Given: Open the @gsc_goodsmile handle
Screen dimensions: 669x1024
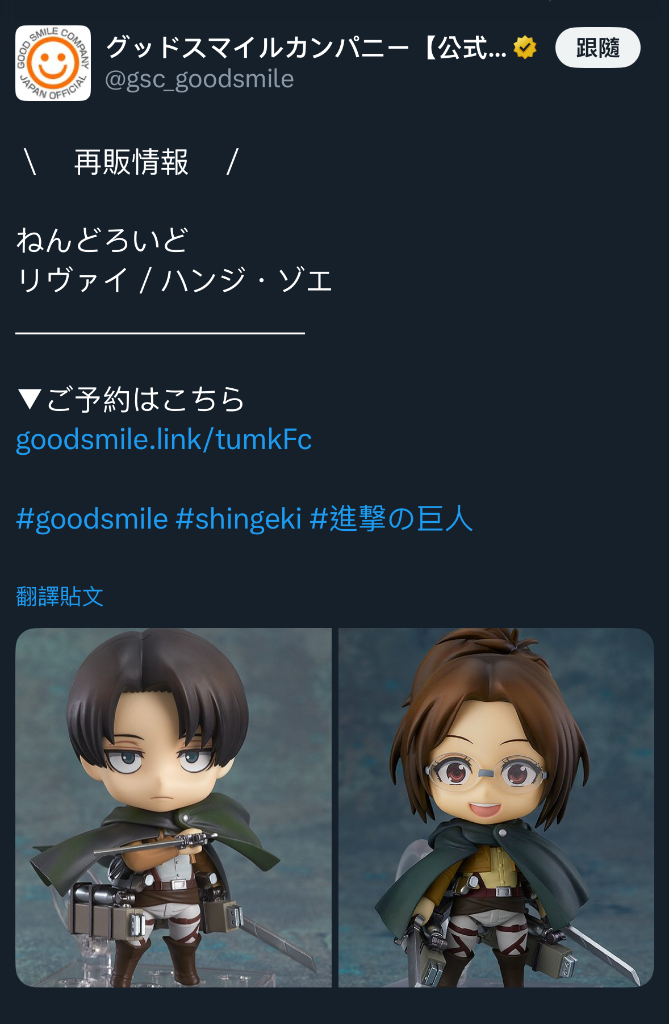Looking at the screenshot, I should click(199, 79).
